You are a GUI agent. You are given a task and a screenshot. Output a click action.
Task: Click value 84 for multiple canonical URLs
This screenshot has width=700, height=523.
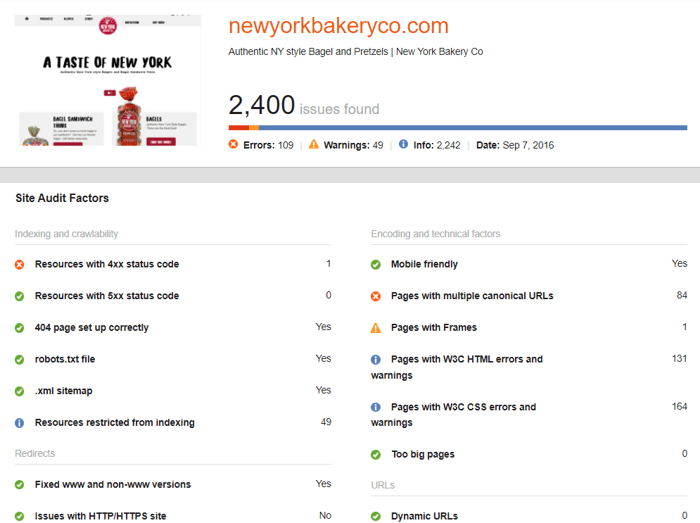pyautogui.click(x=682, y=295)
